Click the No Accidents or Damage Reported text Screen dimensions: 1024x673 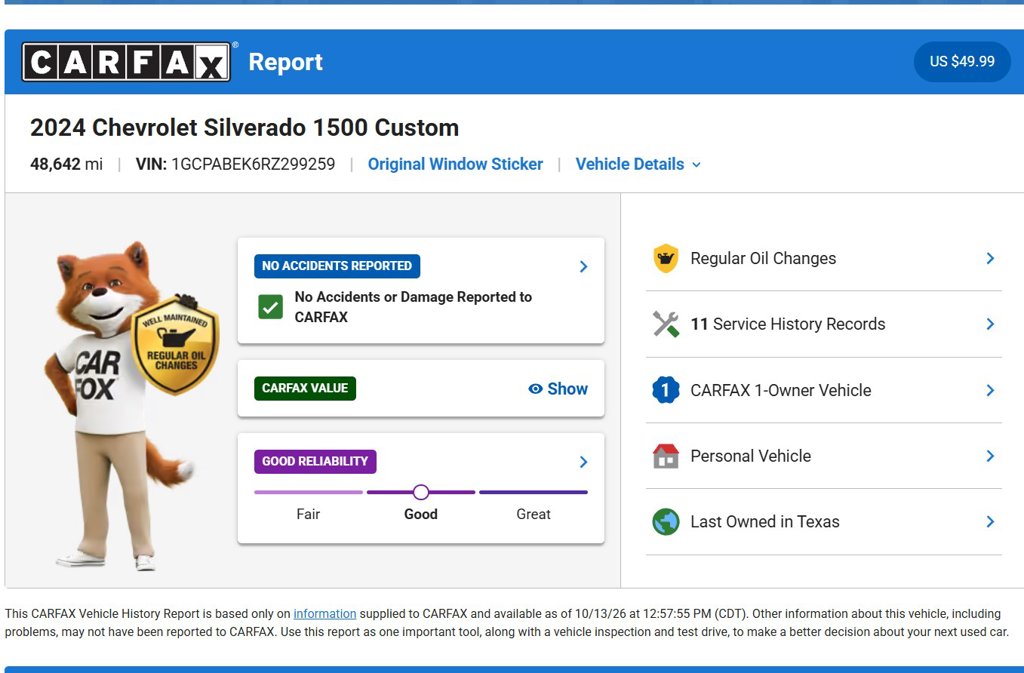tap(413, 307)
